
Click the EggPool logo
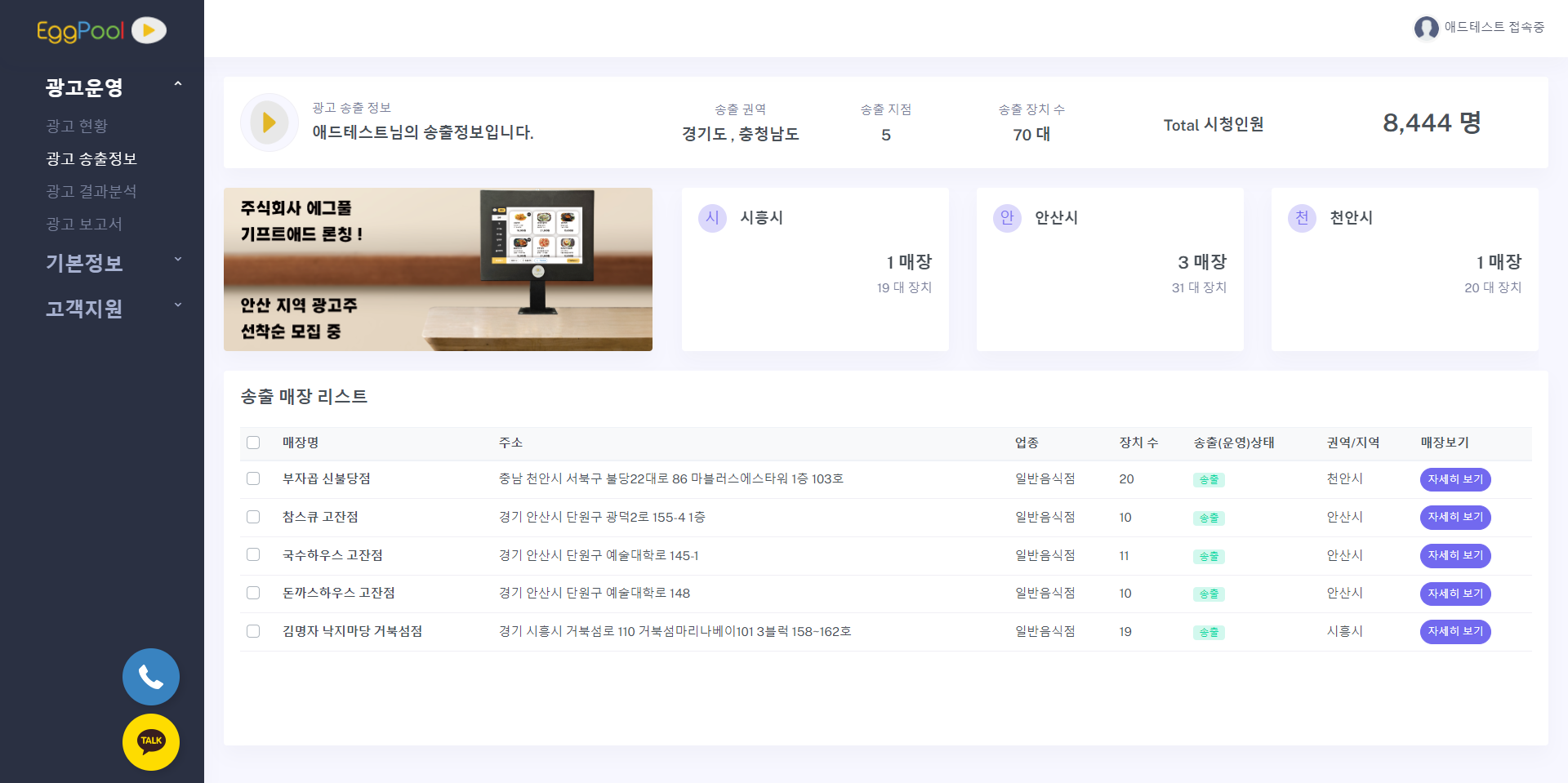coord(101,31)
